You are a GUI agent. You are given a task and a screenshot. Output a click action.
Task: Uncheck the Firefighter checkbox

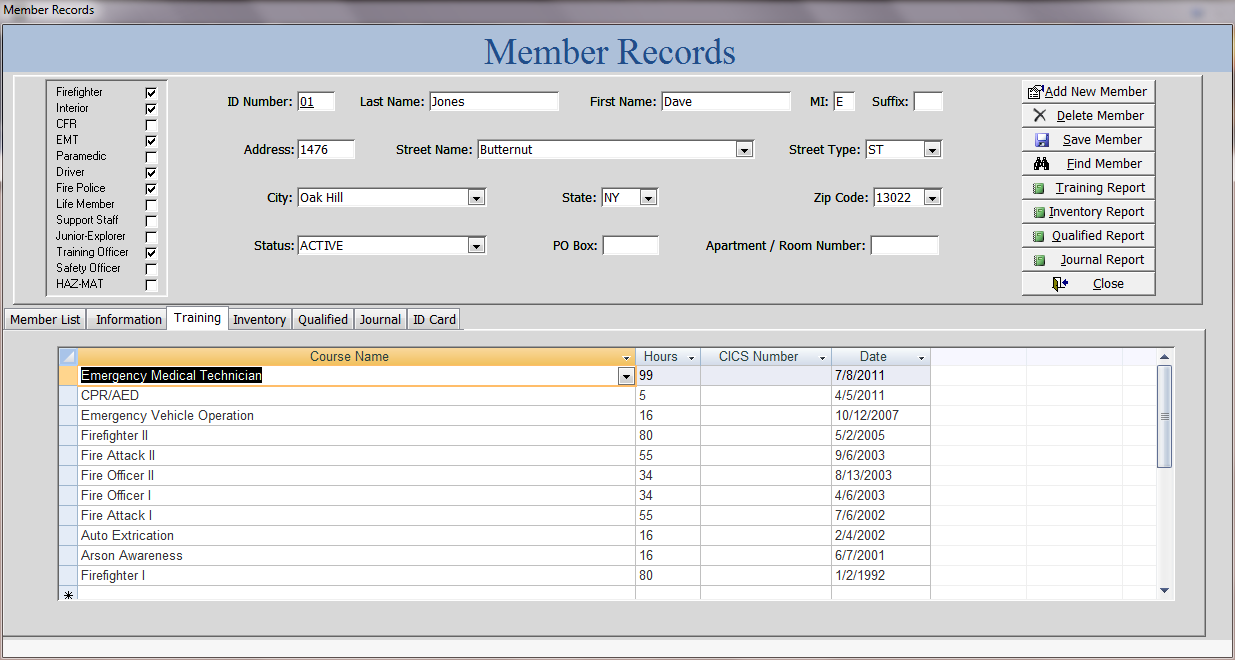point(151,93)
